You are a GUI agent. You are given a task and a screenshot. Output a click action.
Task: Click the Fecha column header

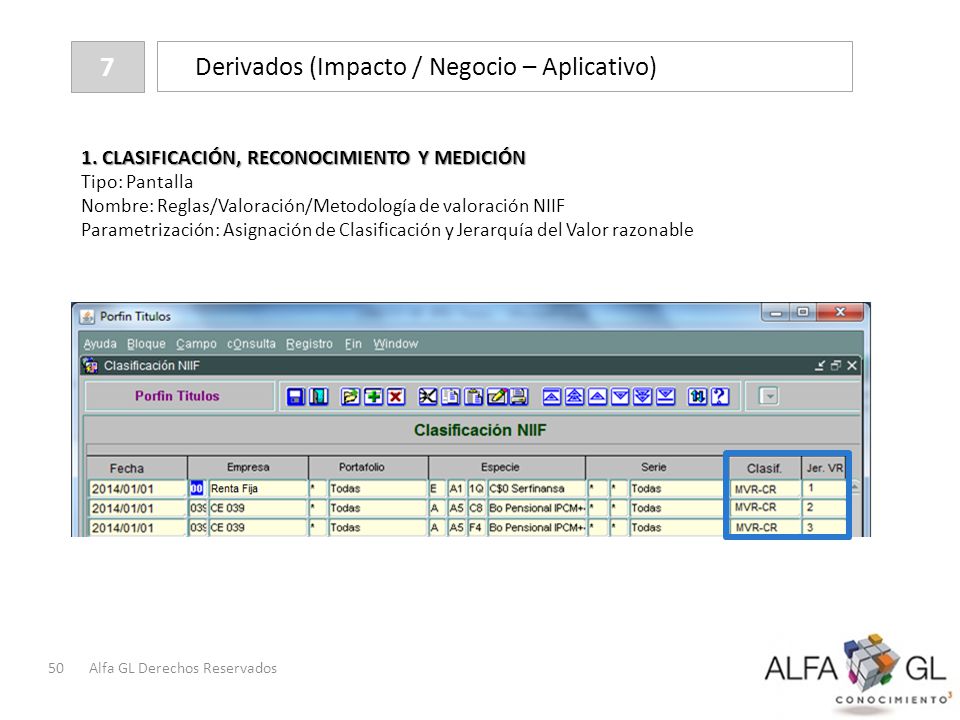coord(137,468)
